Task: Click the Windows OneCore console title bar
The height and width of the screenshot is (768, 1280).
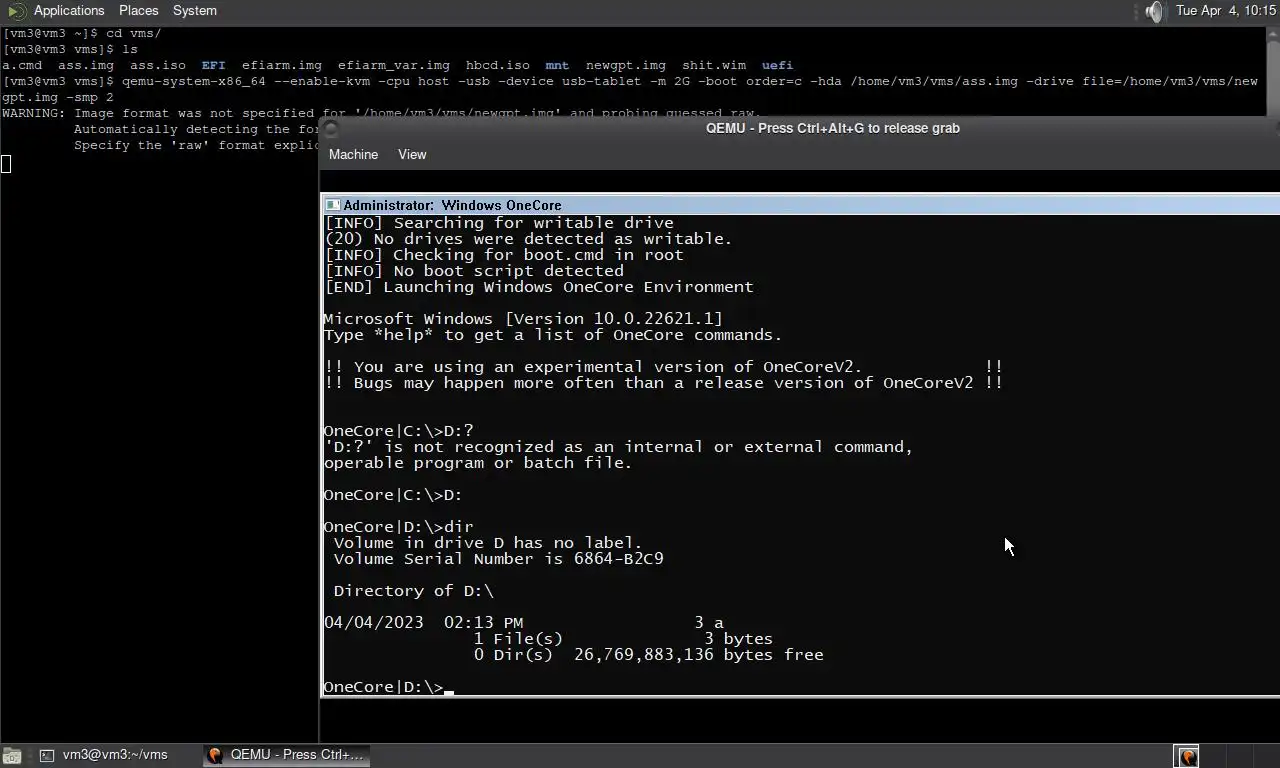Action: (800, 205)
